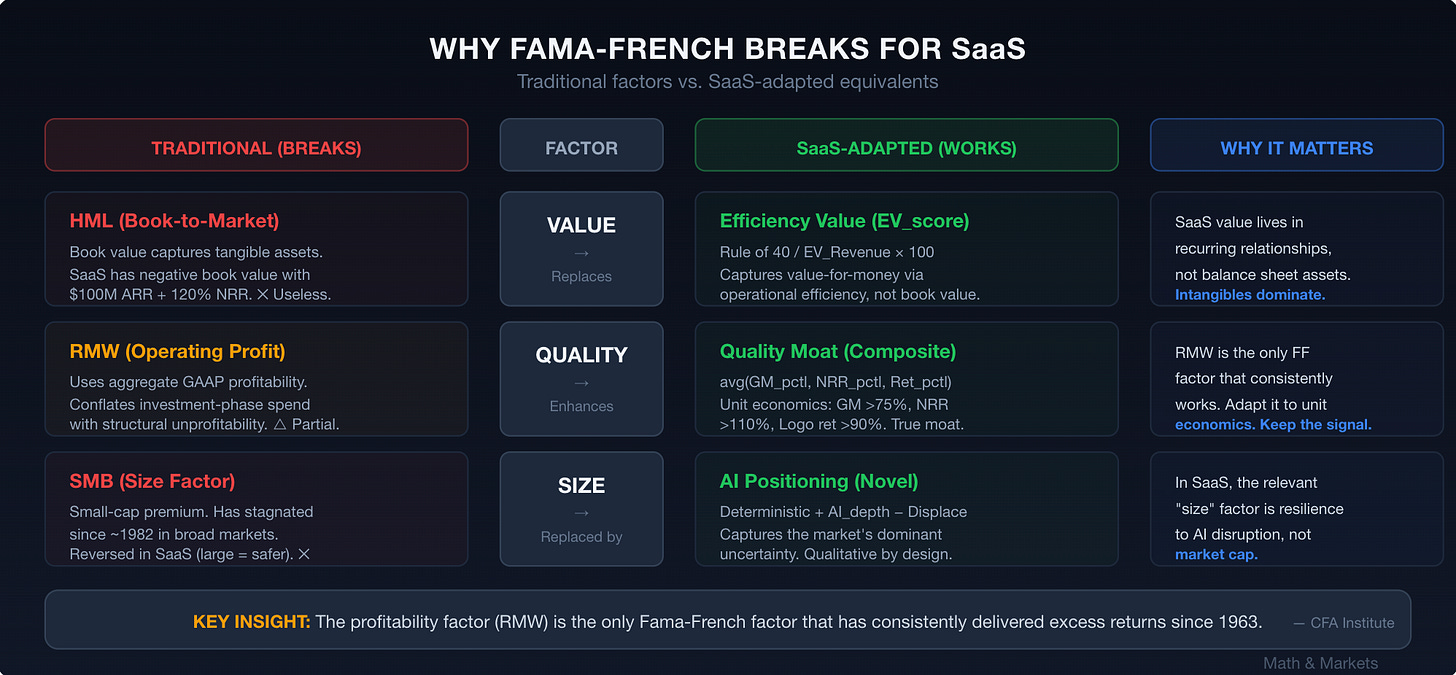This screenshot has height=675, width=1456.
Task: Select the Quality Moat (Composite) card
Action: (906, 379)
